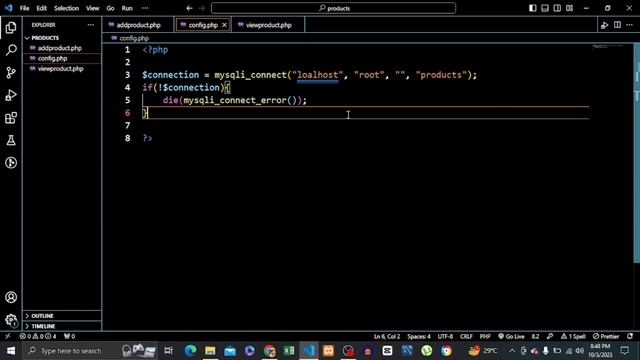The image size is (640, 360).
Task: Open the Run menu
Action: [x=127, y=8]
